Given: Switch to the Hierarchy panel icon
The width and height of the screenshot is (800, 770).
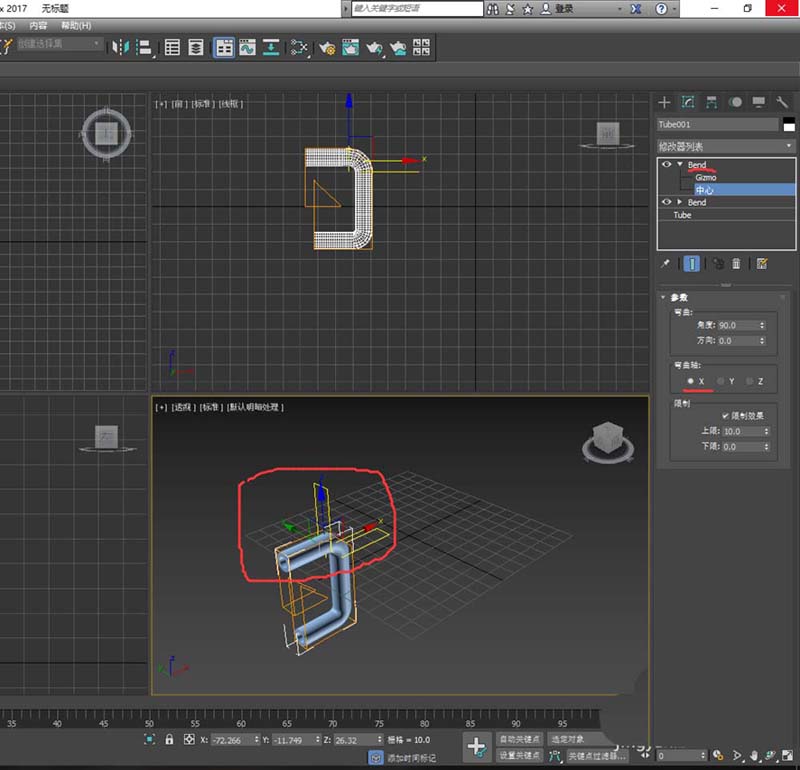Looking at the screenshot, I should [x=712, y=102].
